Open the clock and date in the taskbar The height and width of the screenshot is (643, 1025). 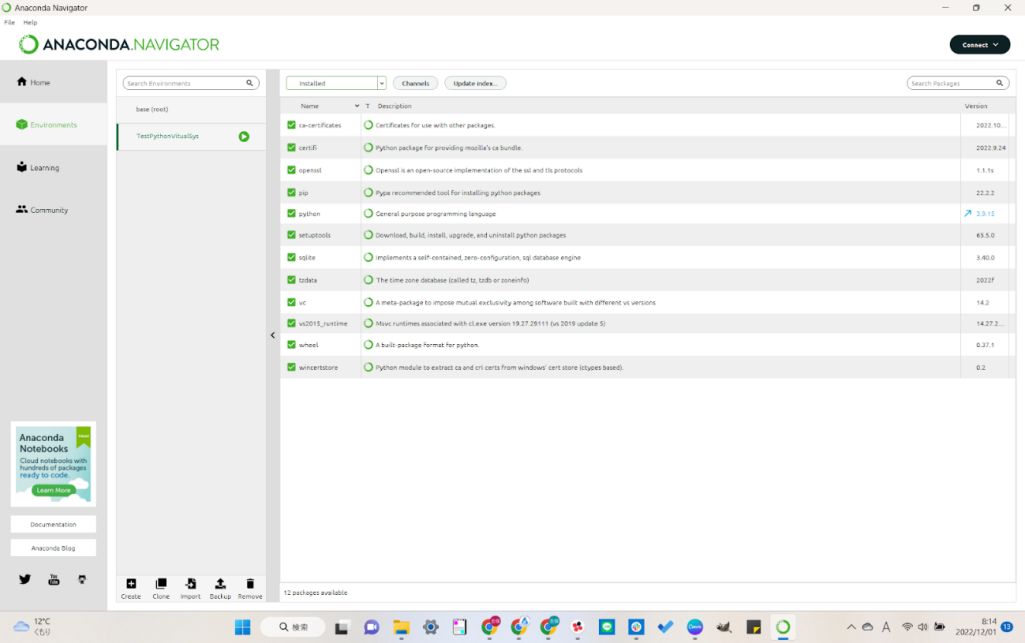coord(976,627)
